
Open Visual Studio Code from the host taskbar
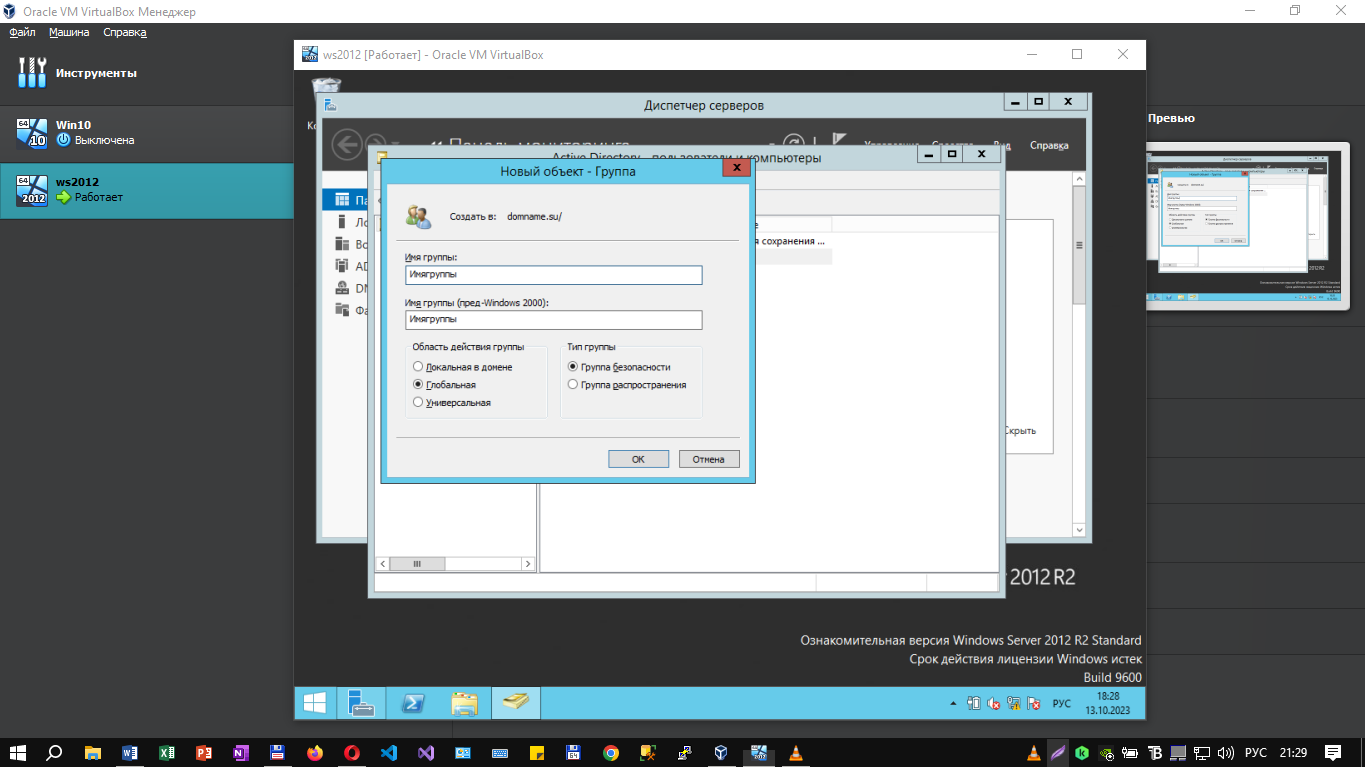[389, 753]
